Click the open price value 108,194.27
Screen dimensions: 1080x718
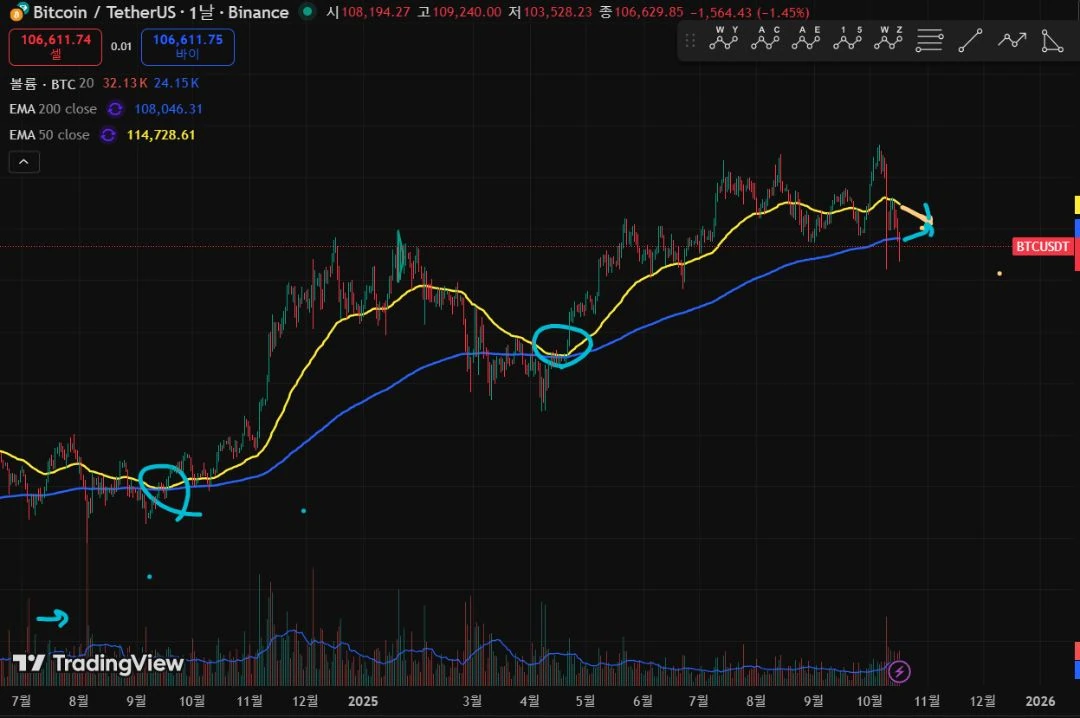[x=376, y=12]
